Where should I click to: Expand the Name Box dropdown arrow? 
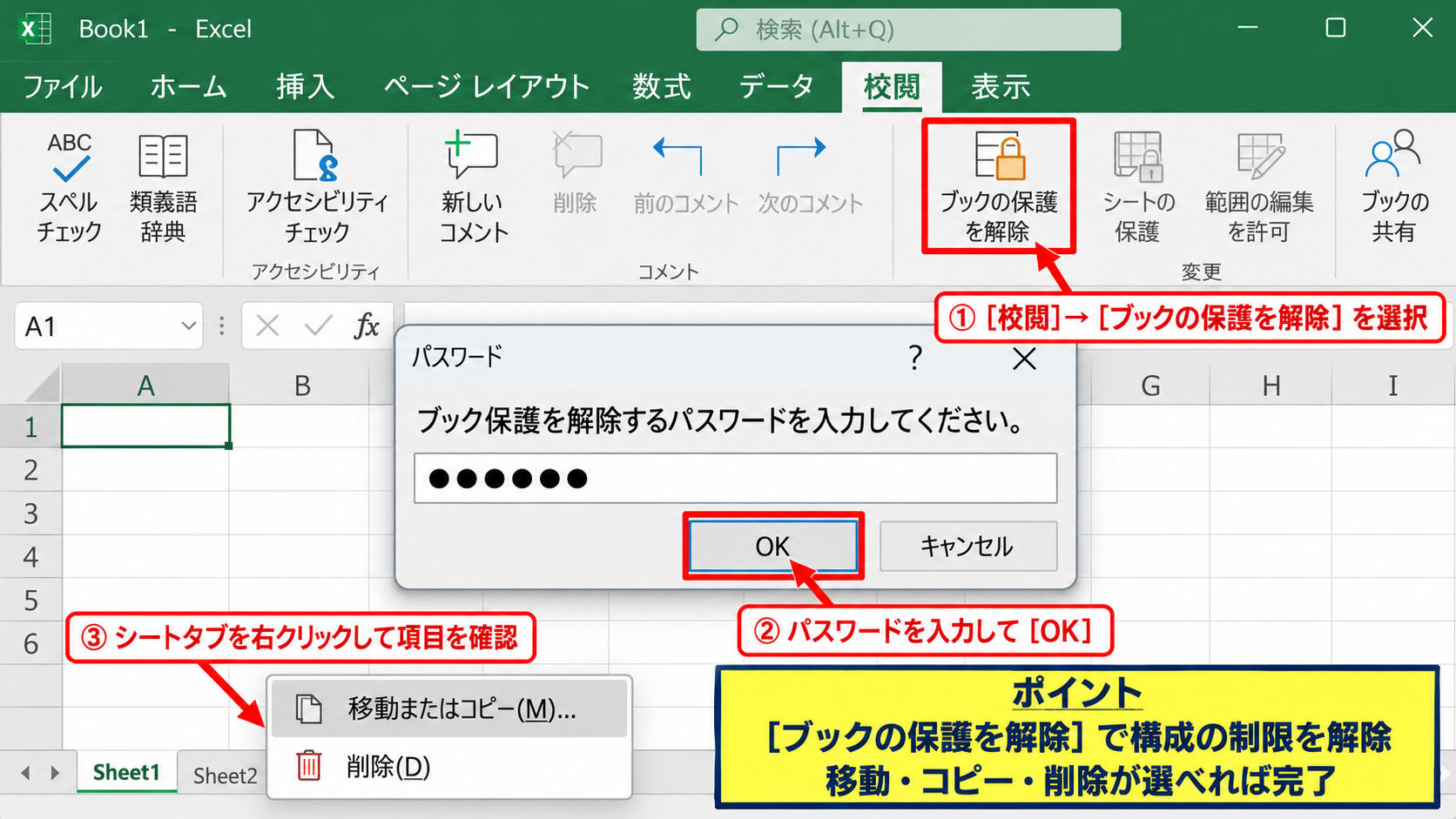(x=188, y=326)
